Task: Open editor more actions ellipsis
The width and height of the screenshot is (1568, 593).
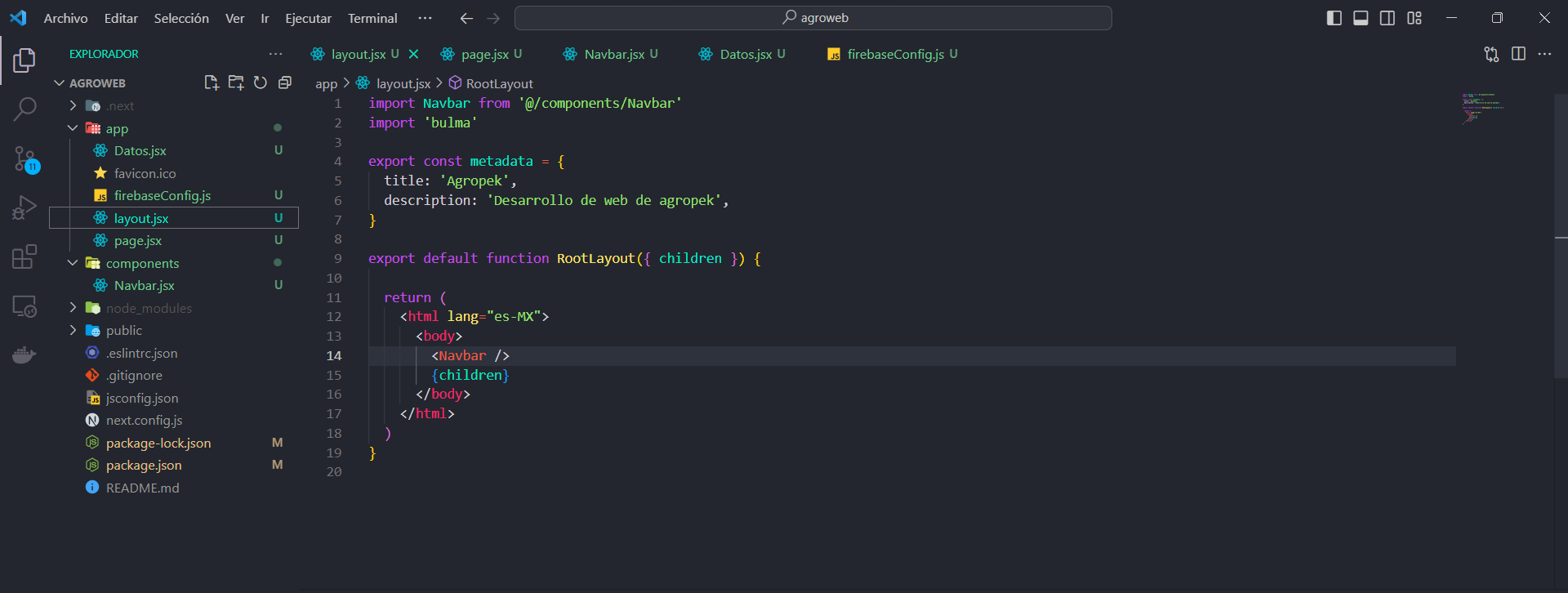Action: tap(1544, 54)
